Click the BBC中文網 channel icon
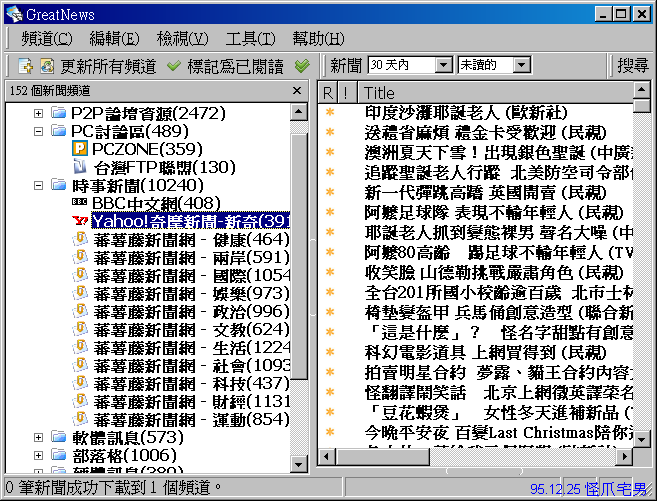 pos(80,202)
